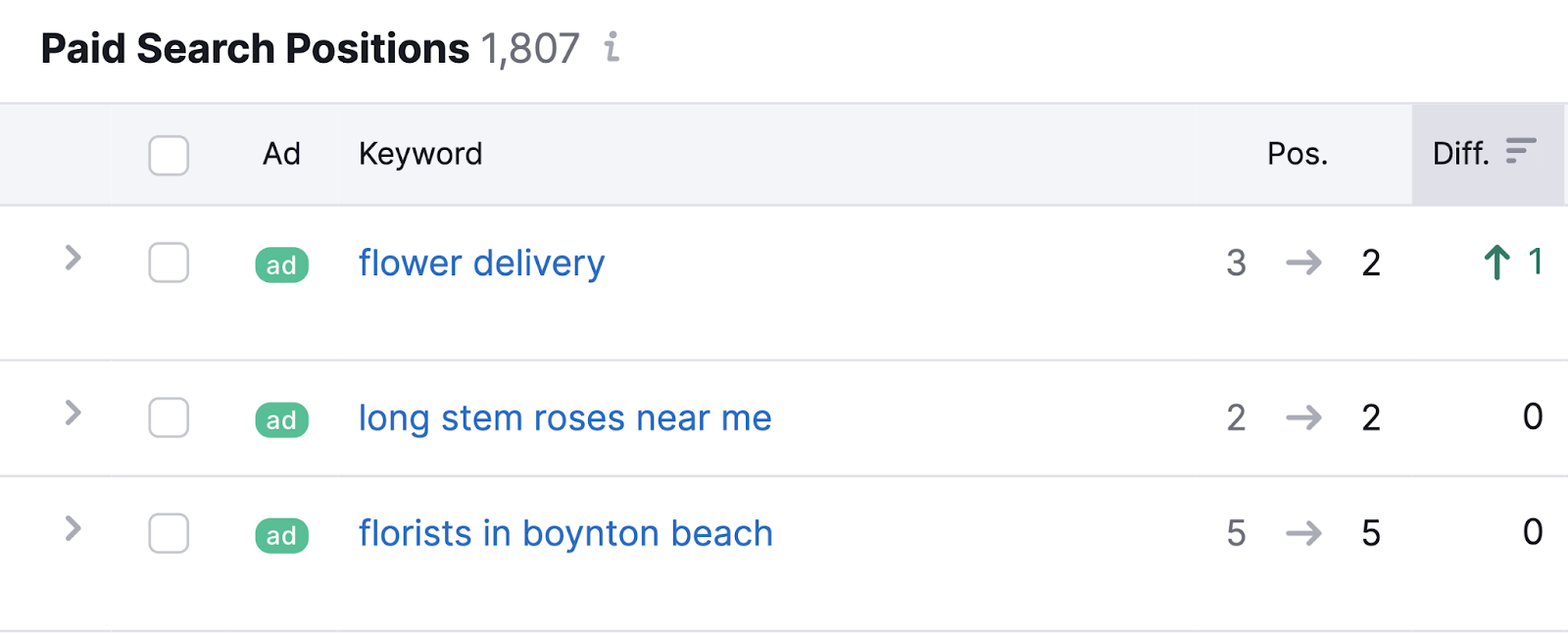Open the long stem roses near me link
1568x635 pixels.
click(x=564, y=417)
